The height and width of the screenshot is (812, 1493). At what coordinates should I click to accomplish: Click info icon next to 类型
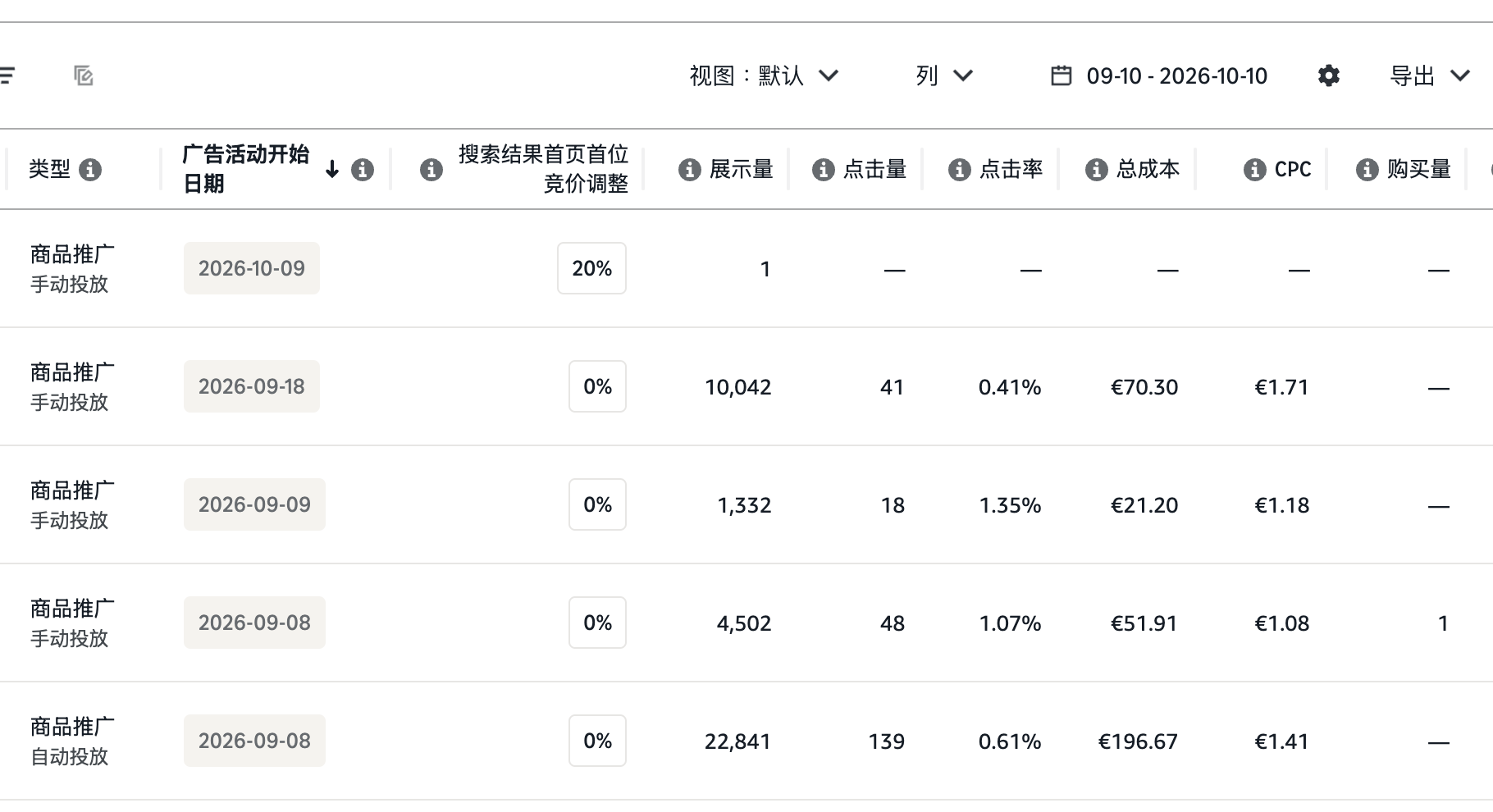90,170
